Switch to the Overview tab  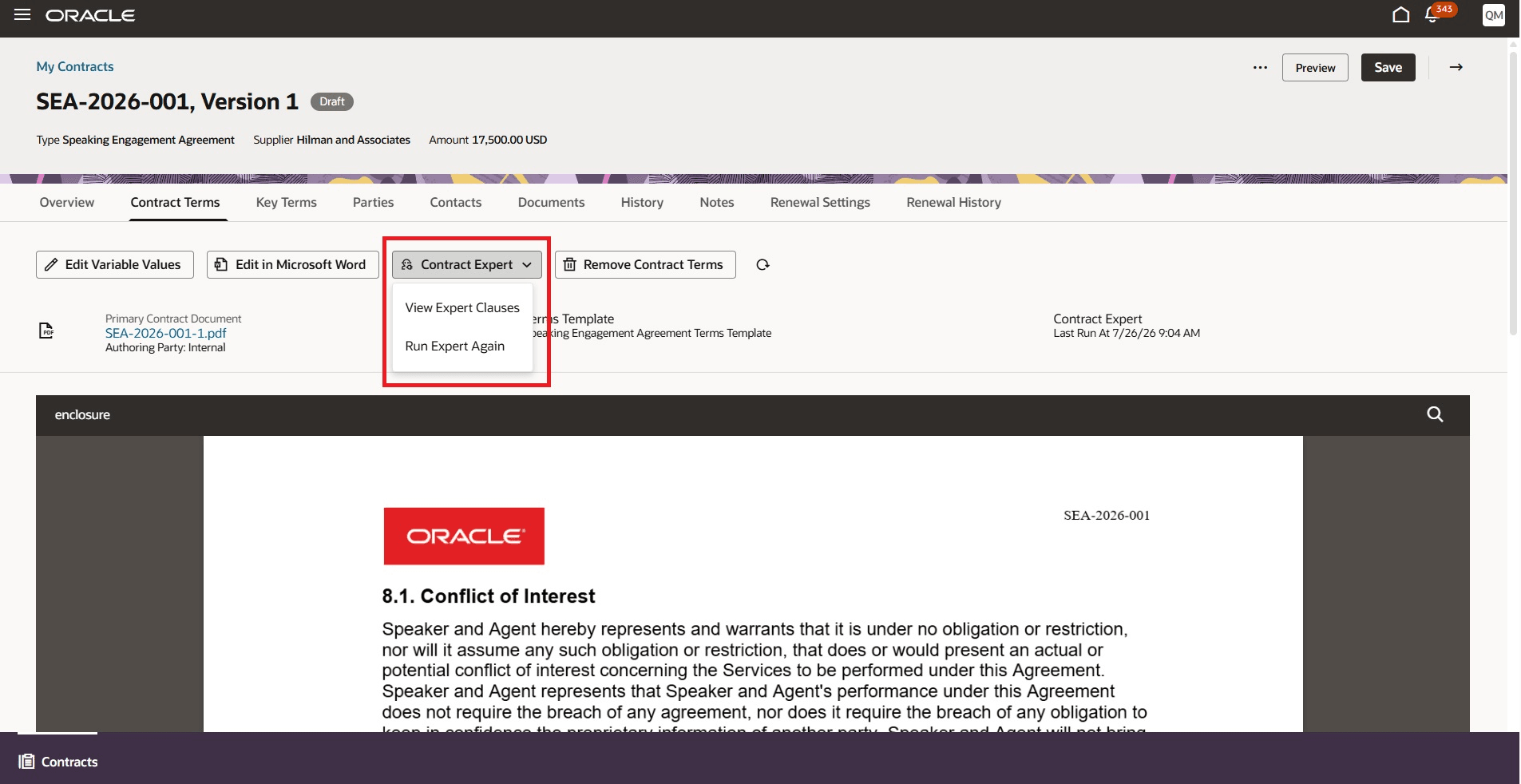tap(67, 203)
